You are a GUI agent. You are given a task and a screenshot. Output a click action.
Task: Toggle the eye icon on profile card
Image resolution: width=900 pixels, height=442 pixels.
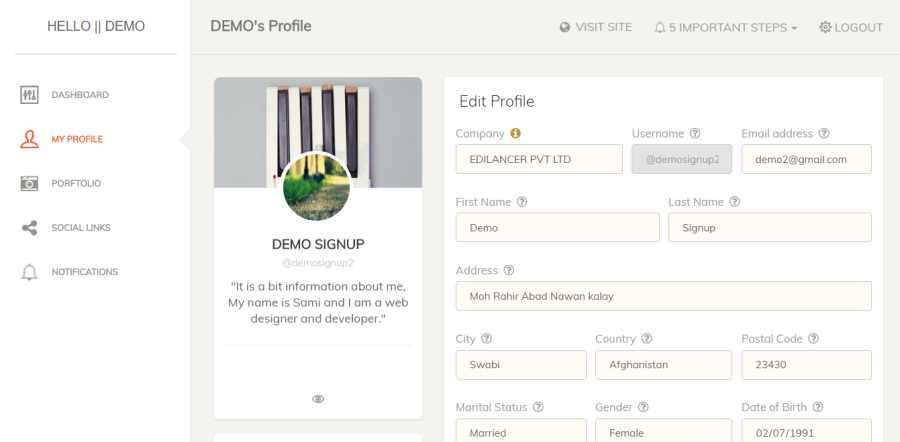[x=318, y=399]
